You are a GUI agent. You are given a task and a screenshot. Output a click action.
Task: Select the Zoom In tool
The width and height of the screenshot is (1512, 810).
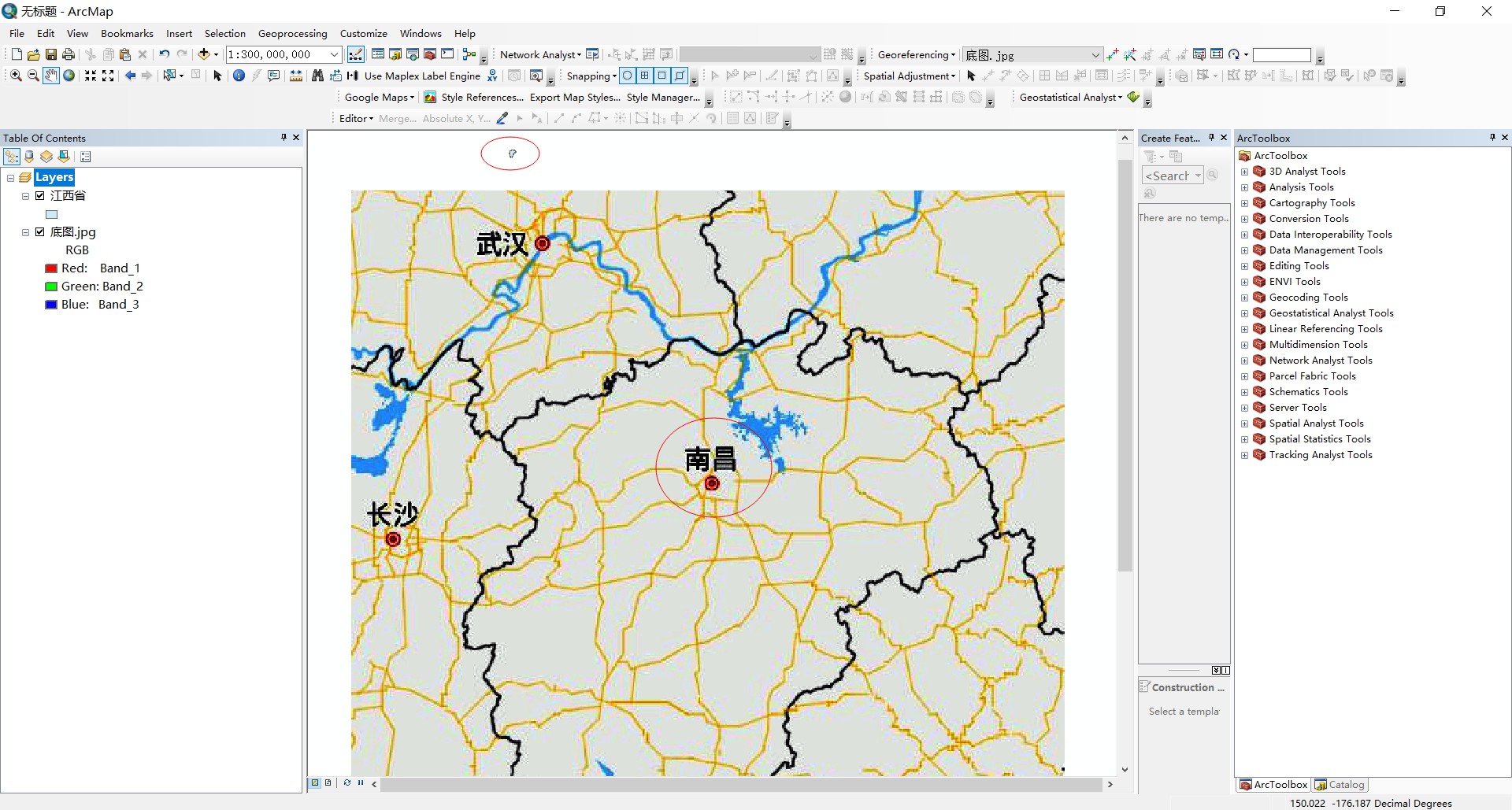click(16, 76)
